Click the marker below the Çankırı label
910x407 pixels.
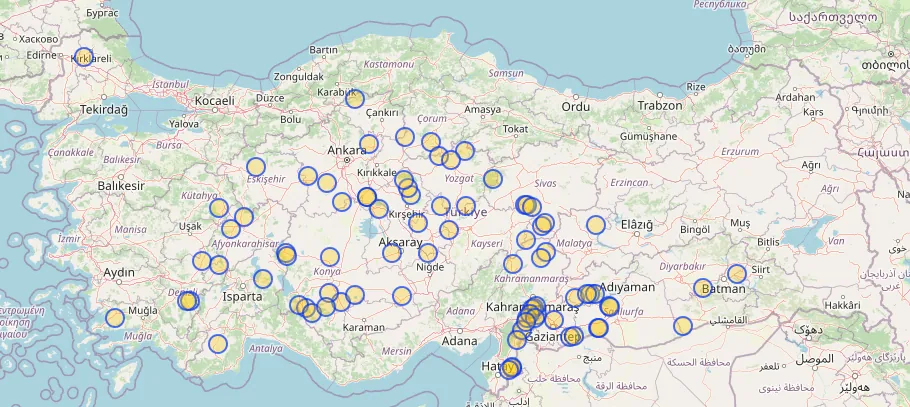pyautogui.click(x=369, y=144)
